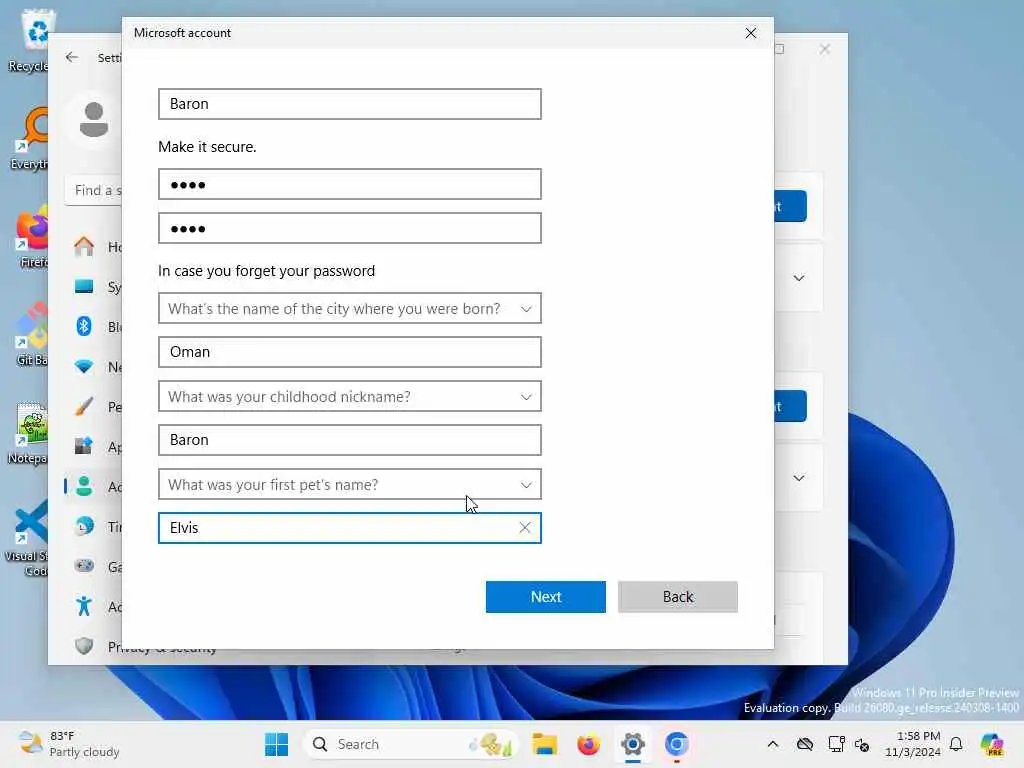Click the Settings back arrow
Image resolution: width=1024 pixels, height=768 pixels.
point(72,57)
